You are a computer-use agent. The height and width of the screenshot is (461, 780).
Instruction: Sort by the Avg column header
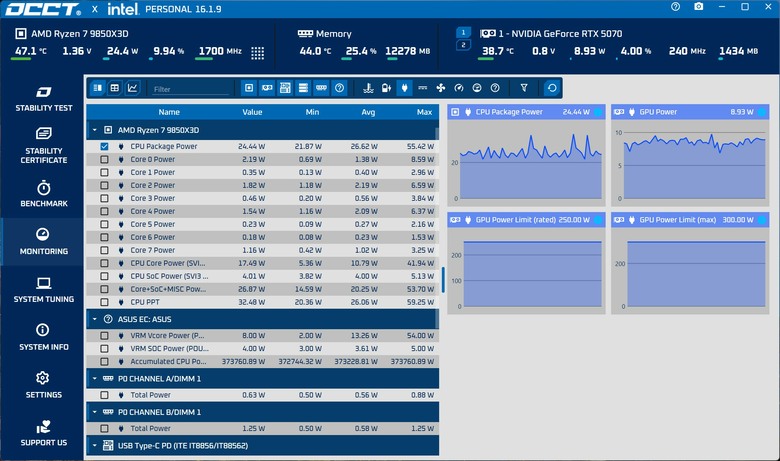click(x=368, y=112)
